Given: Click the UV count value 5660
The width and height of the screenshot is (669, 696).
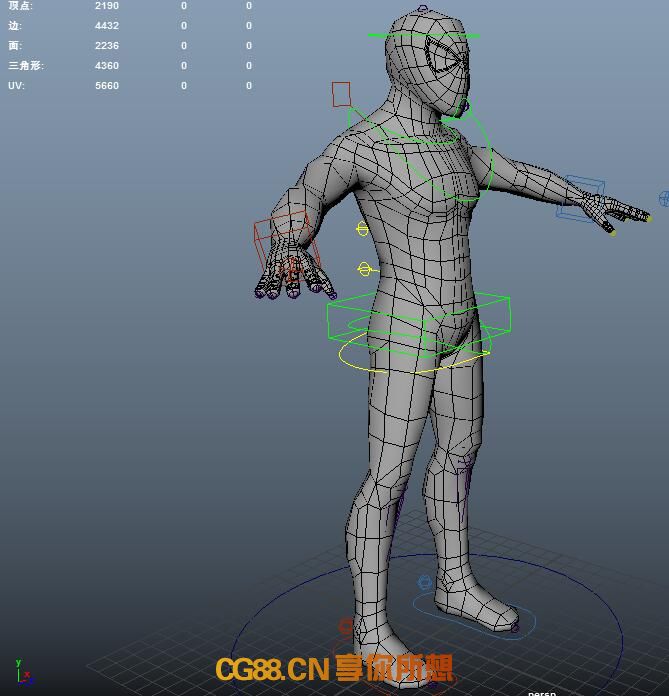Looking at the screenshot, I should click(x=107, y=86).
